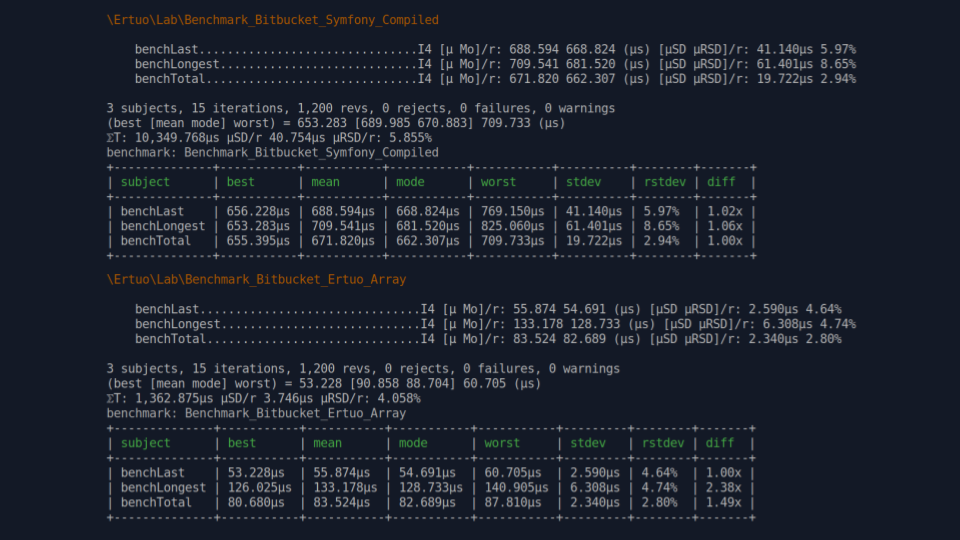The image size is (960, 540).
Task: Click rstdev 4.64% in Ertuo table
Action: [659, 473]
